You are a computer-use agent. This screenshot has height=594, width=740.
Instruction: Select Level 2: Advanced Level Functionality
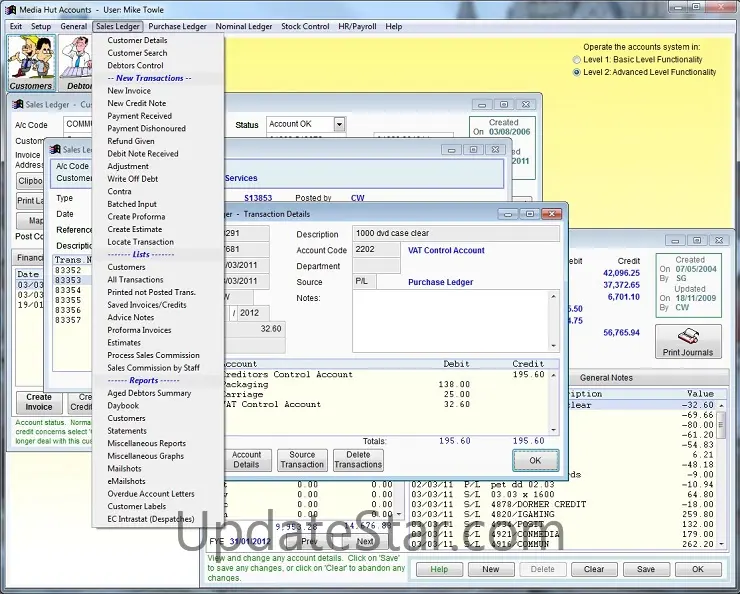tap(576, 72)
